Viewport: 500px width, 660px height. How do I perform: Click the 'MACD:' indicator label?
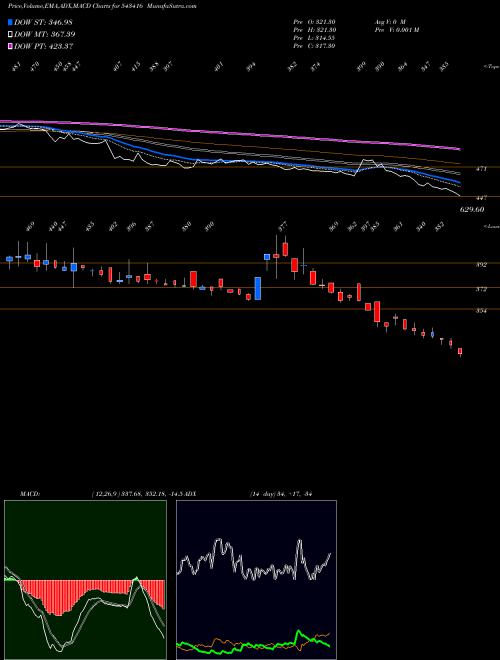[30, 494]
